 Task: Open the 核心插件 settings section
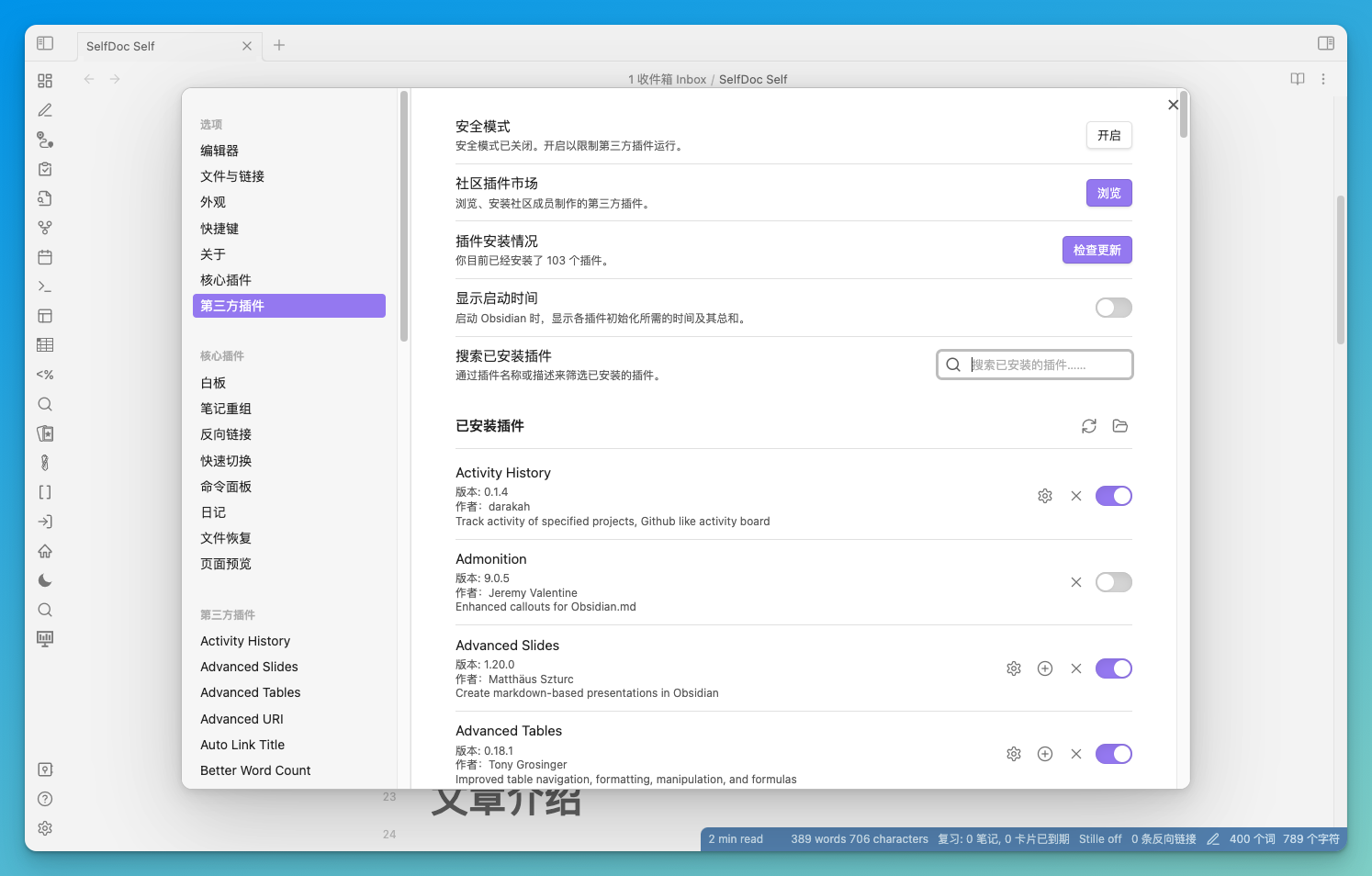click(x=225, y=279)
